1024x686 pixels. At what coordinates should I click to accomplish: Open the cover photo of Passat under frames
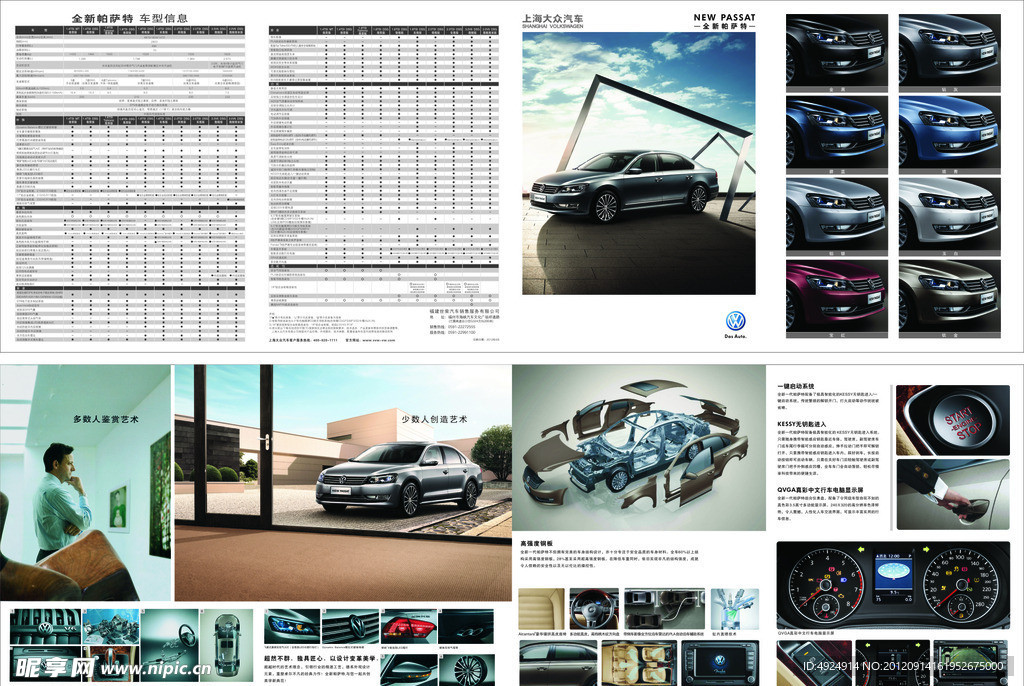pos(639,163)
